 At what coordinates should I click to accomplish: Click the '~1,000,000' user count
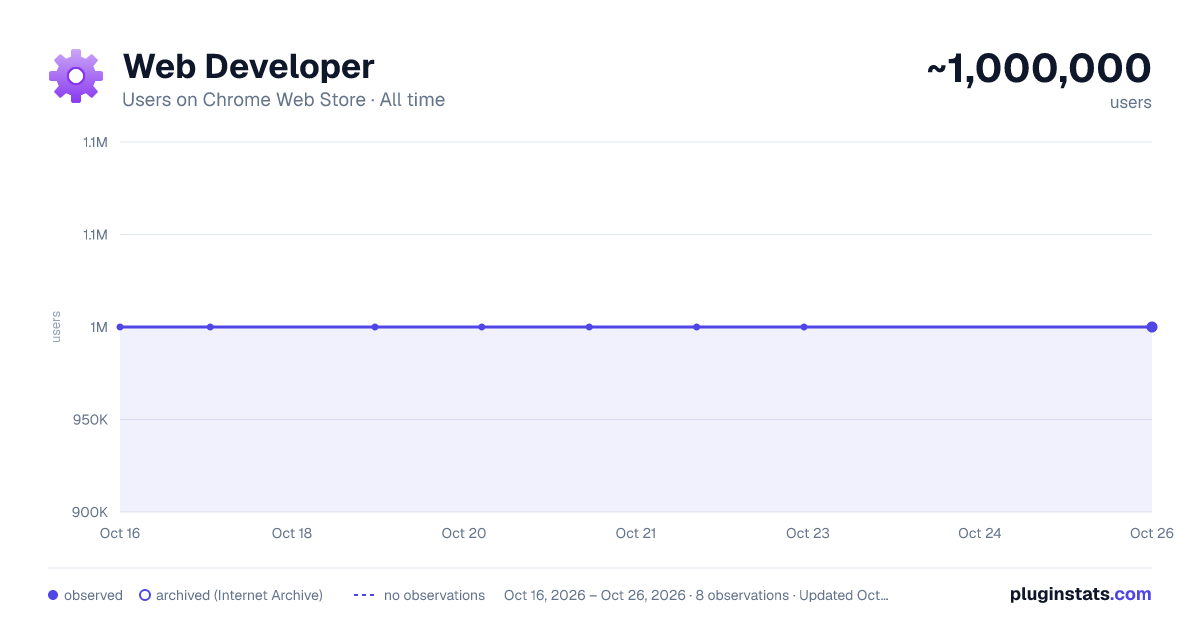coord(1039,68)
